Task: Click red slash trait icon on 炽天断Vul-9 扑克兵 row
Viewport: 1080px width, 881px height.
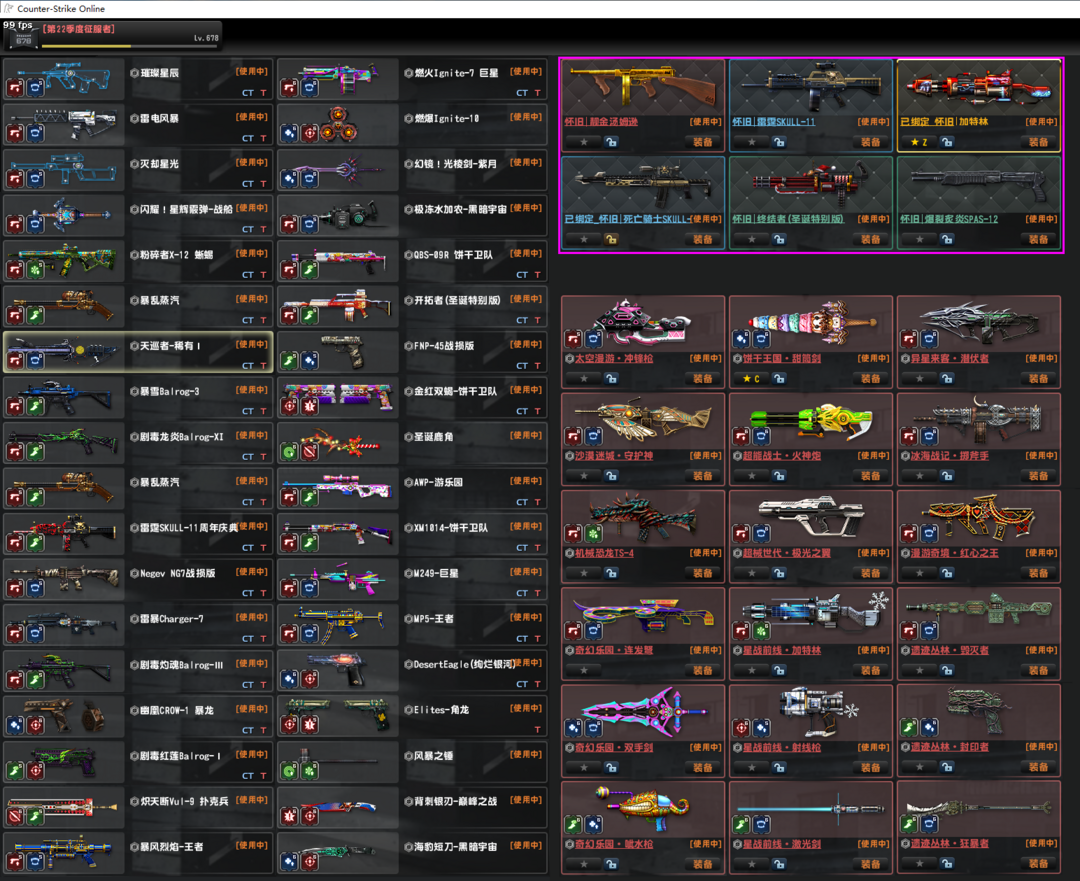Action: click(15, 816)
